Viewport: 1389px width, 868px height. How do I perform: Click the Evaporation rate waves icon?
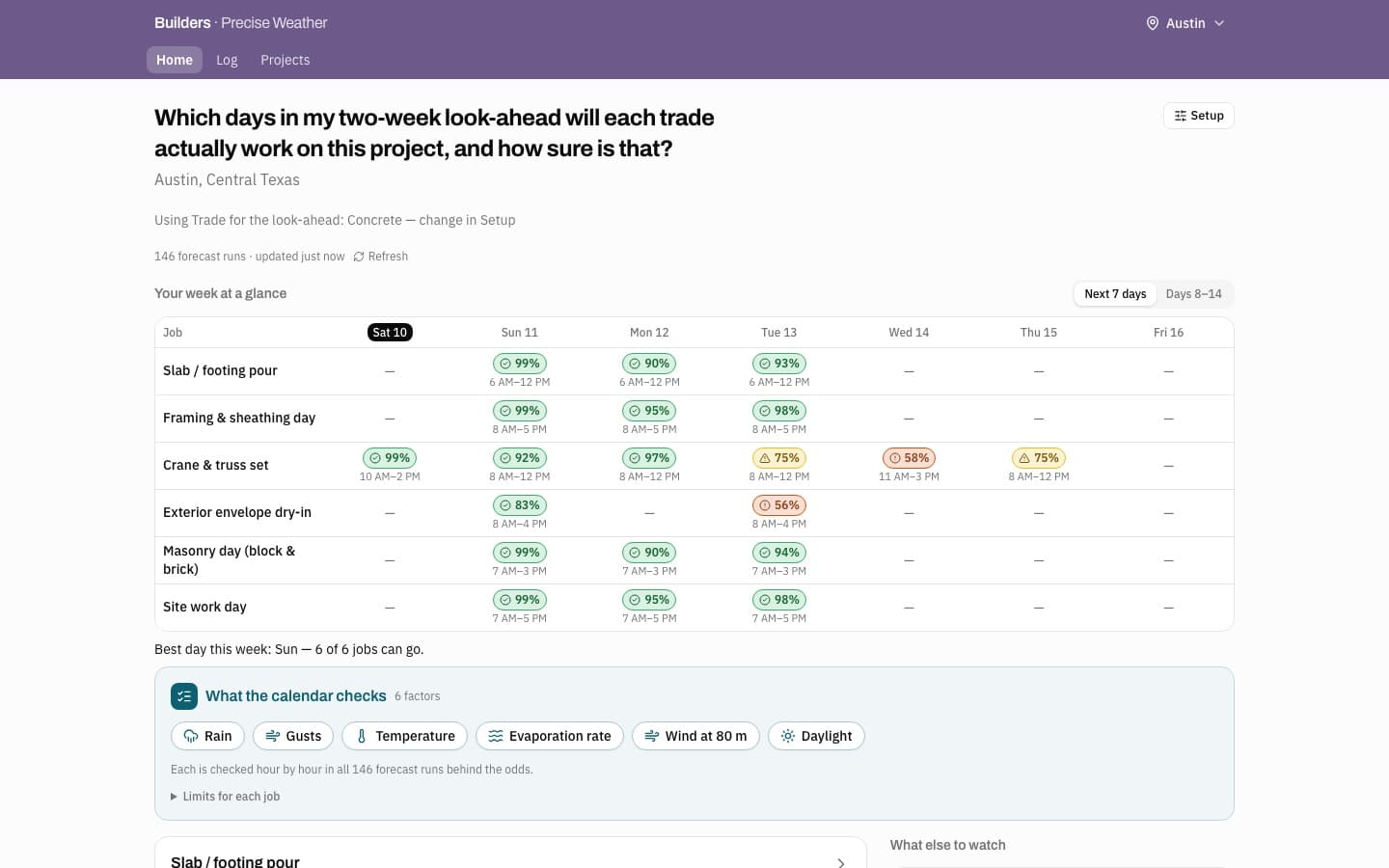pyautogui.click(x=496, y=736)
